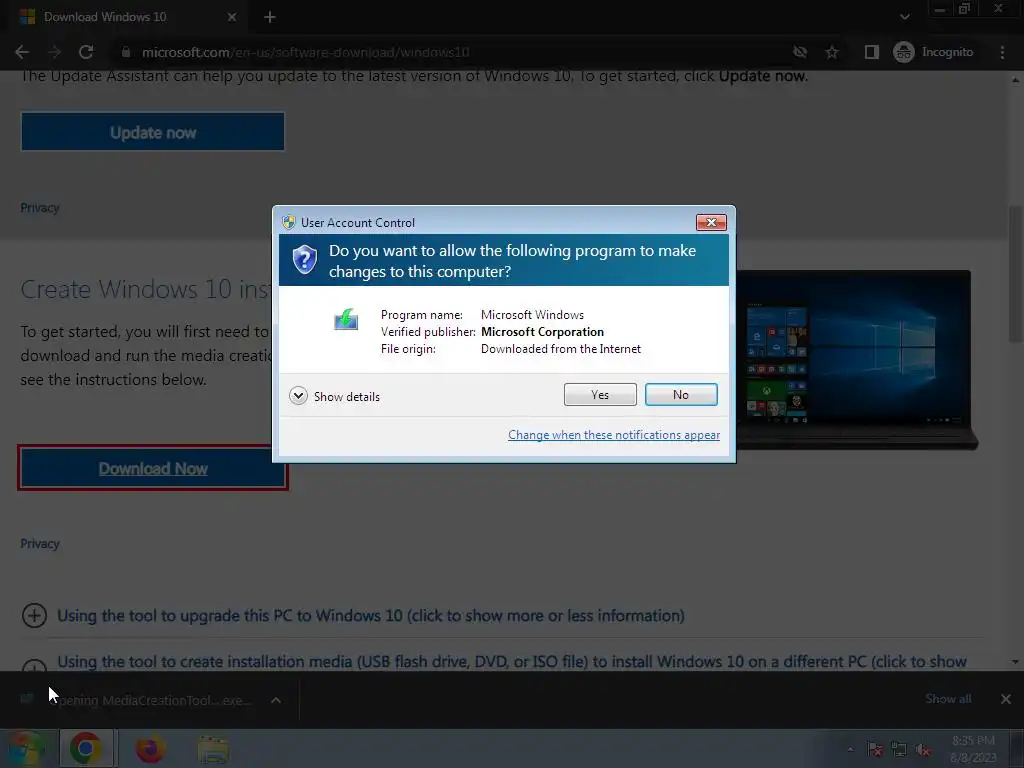Screen dimensions: 1024x768
Task: Expand 'Using the tool to create installation media' section
Action: [34, 664]
